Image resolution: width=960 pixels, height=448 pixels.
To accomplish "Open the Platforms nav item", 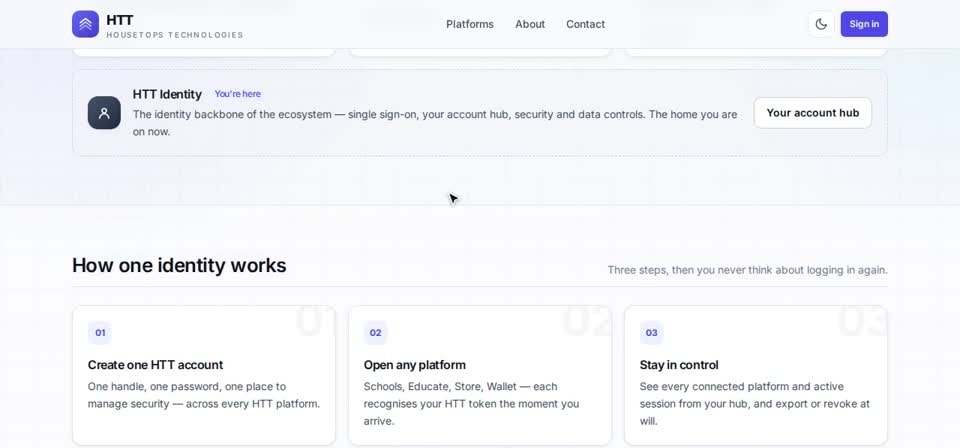I will 470,24.
